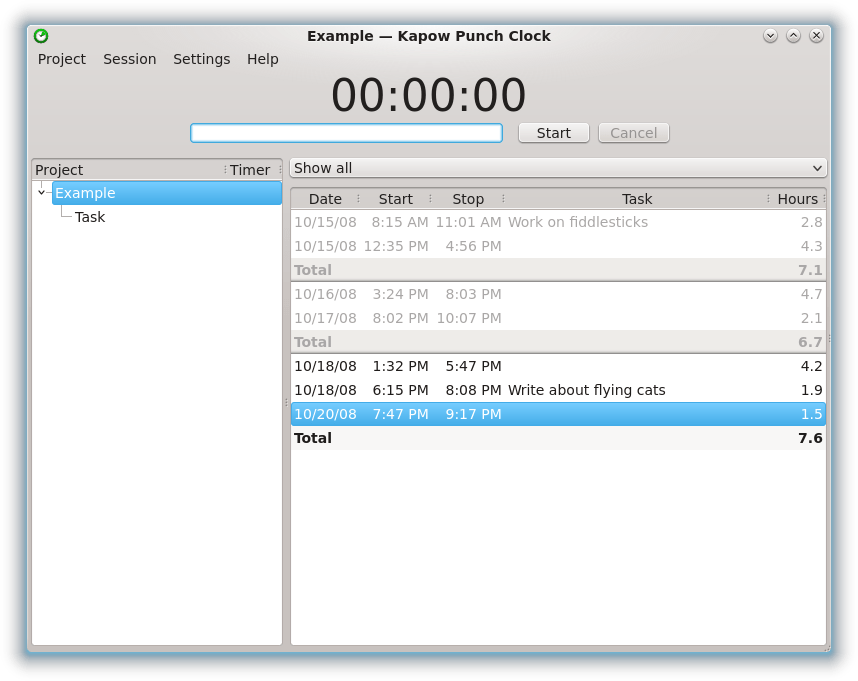Viewport: 858px width, 681px height.
Task: Select the 10/17/08 8:02 PM session
Action: tap(558, 318)
